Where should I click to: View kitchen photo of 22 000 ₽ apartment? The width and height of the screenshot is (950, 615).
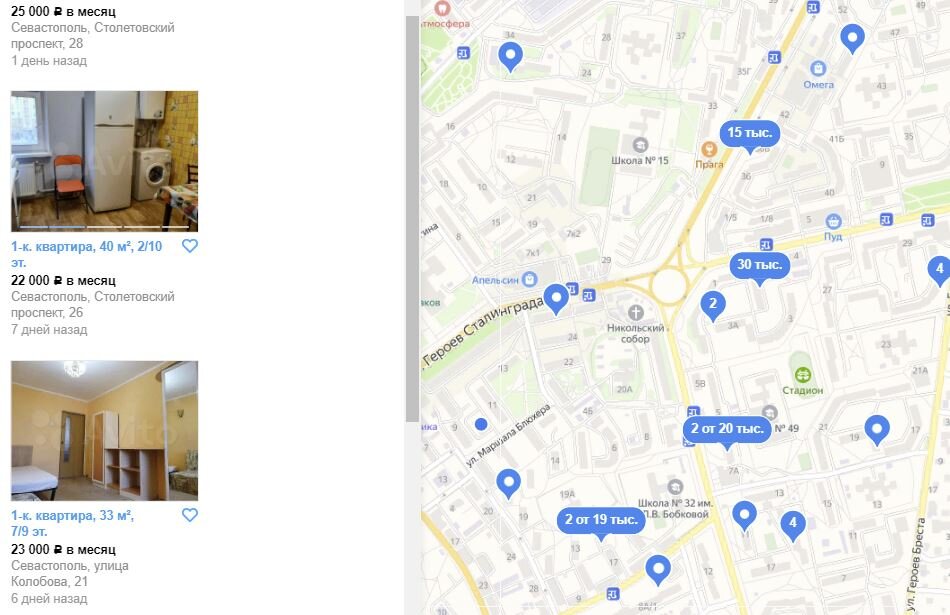(104, 161)
